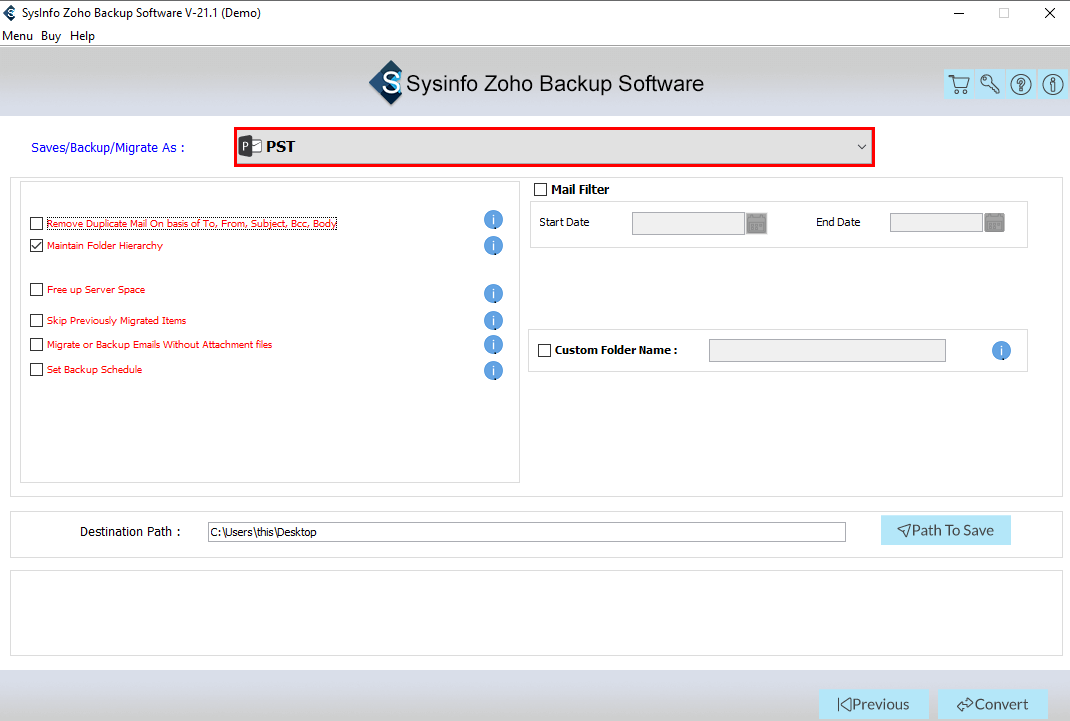Screen dimensions: 1070x721
Task: Enable the Mail Filter checkbox
Action: [x=540, y=190]
